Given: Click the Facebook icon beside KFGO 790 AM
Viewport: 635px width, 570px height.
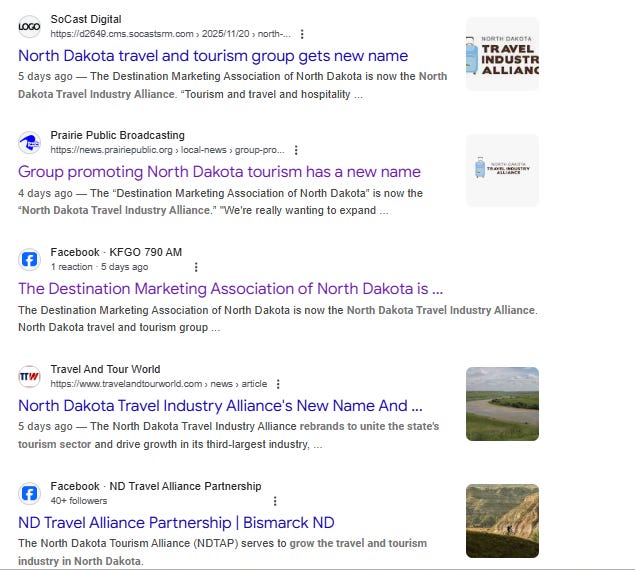Looking at the screenshot, I should (x=29, y=259).
